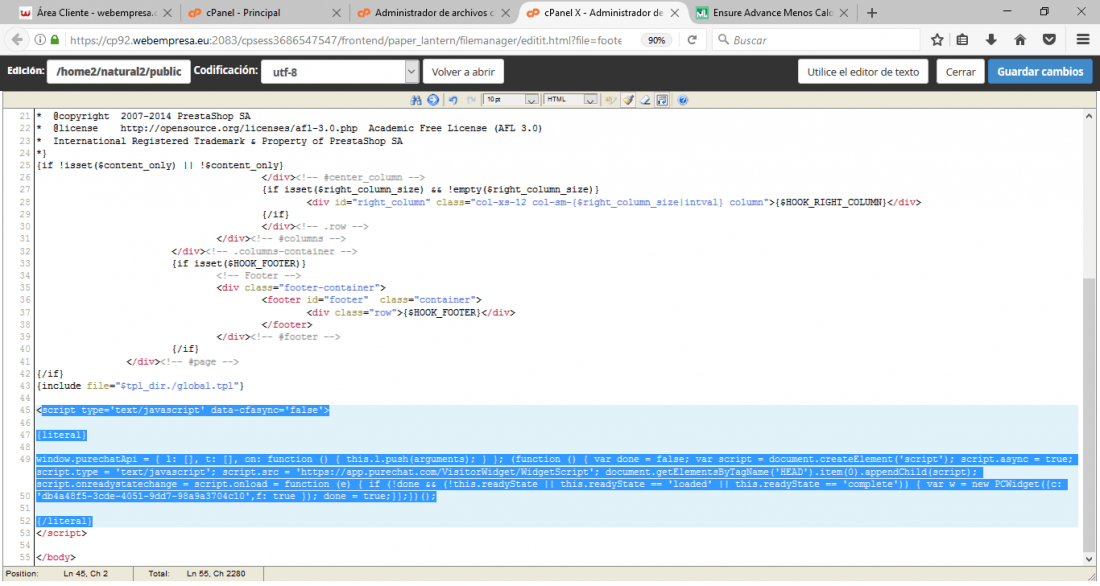Switch to 'Administrador de archivos' tab
The height and width of the screenshot is (586, 1100).
pos(434,13)
